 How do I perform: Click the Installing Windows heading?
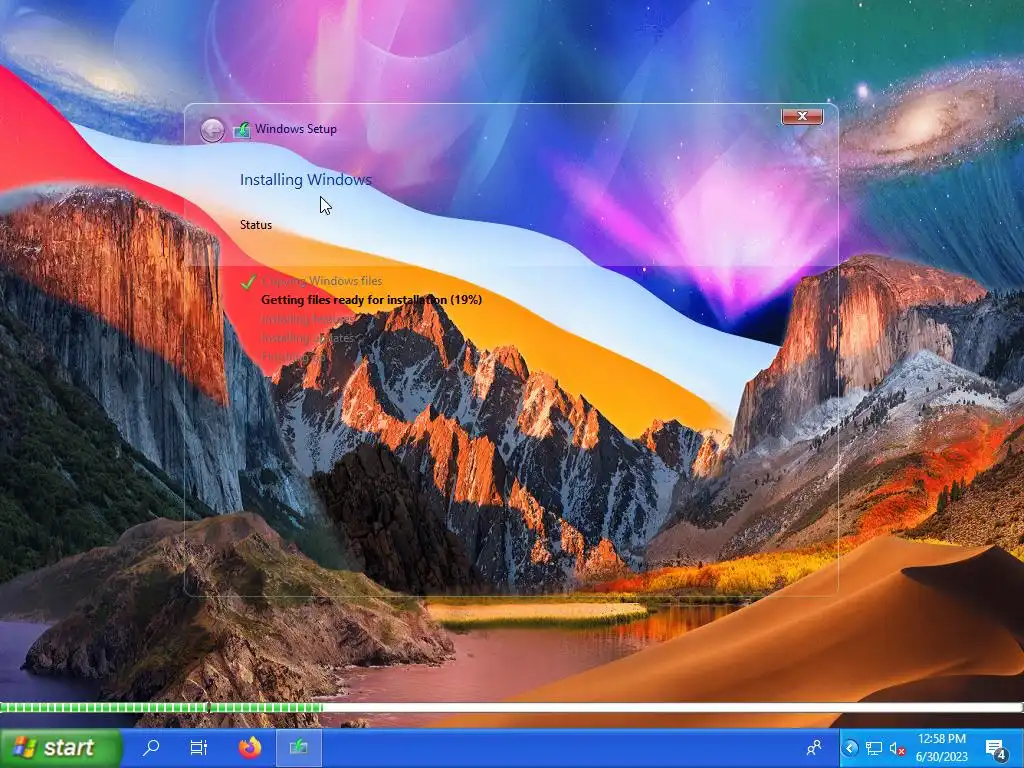point(306,180)
